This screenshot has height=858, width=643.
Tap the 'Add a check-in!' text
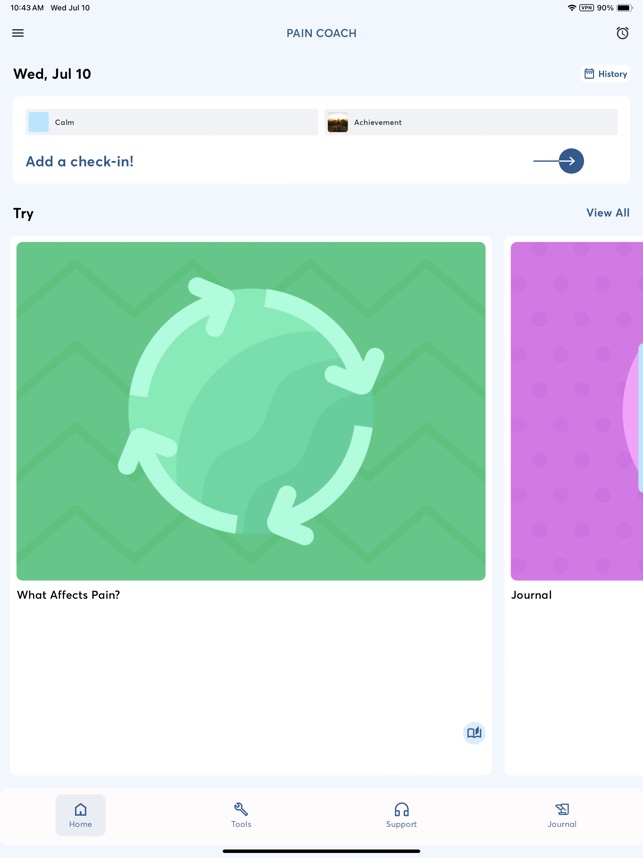click(x=80, y=161)
